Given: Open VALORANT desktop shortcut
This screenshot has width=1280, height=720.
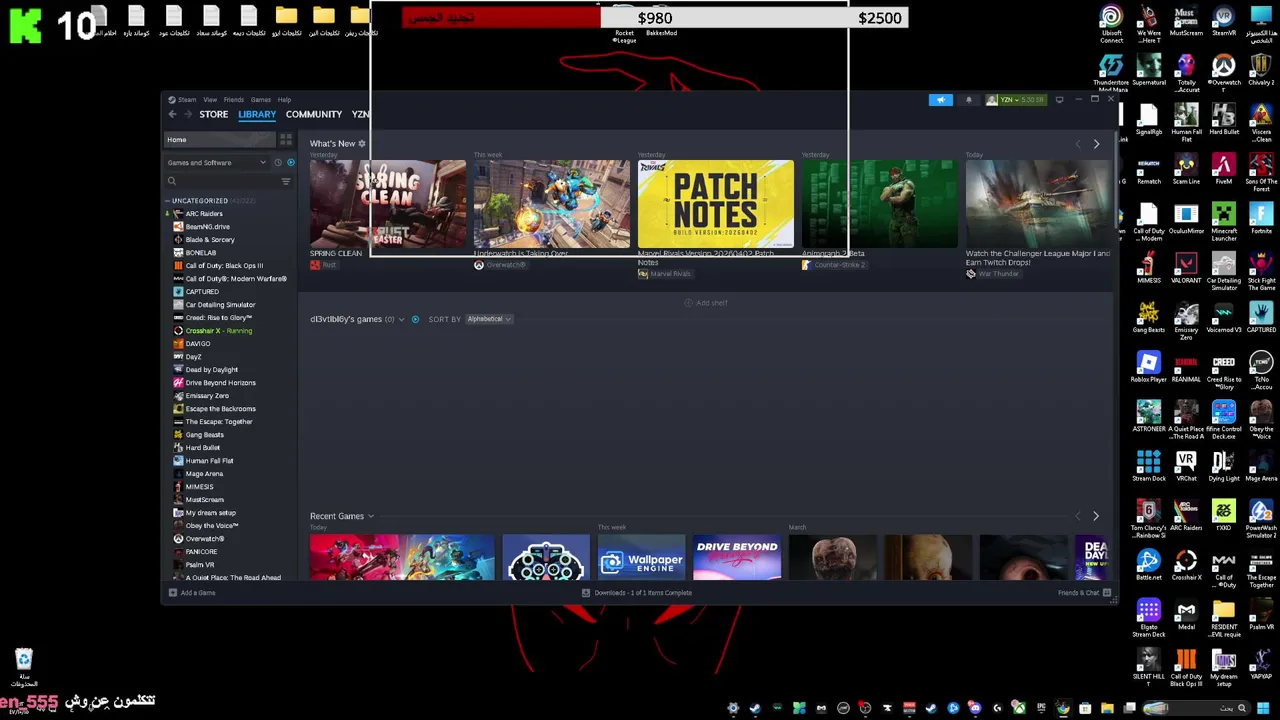Looking at the screenshot, I should (x=1186, y=269).
